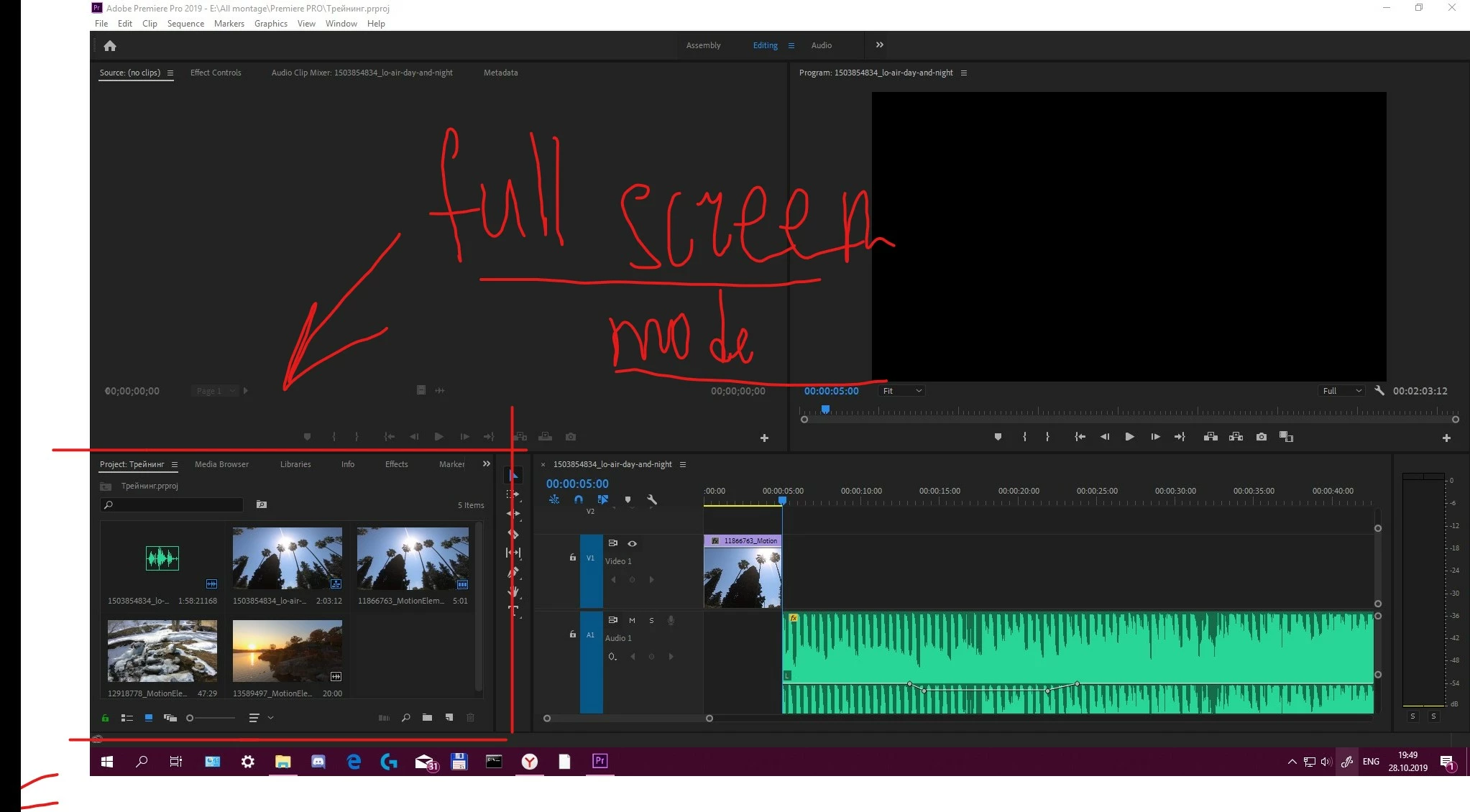The image size is (1470, 812).
Task: Adjust the project thumbnail size slider
Action: (190, 718)
